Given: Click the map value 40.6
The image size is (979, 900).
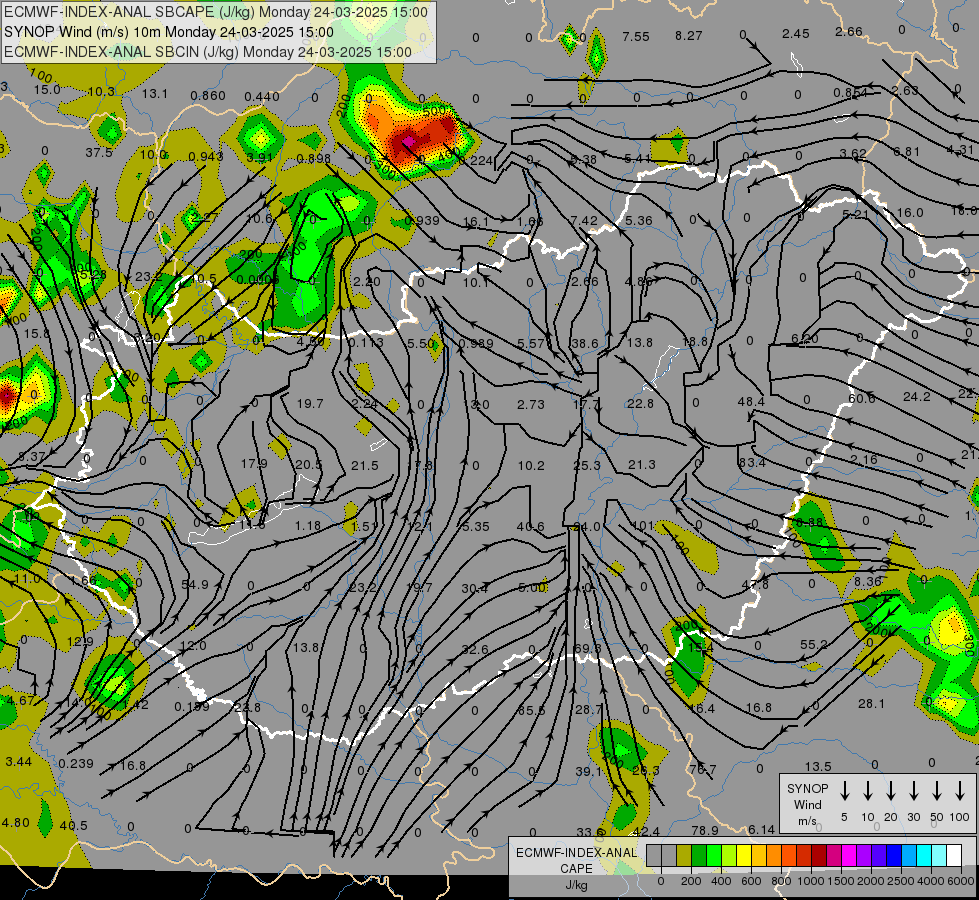Looking at the screenshot, I should 530,527.
